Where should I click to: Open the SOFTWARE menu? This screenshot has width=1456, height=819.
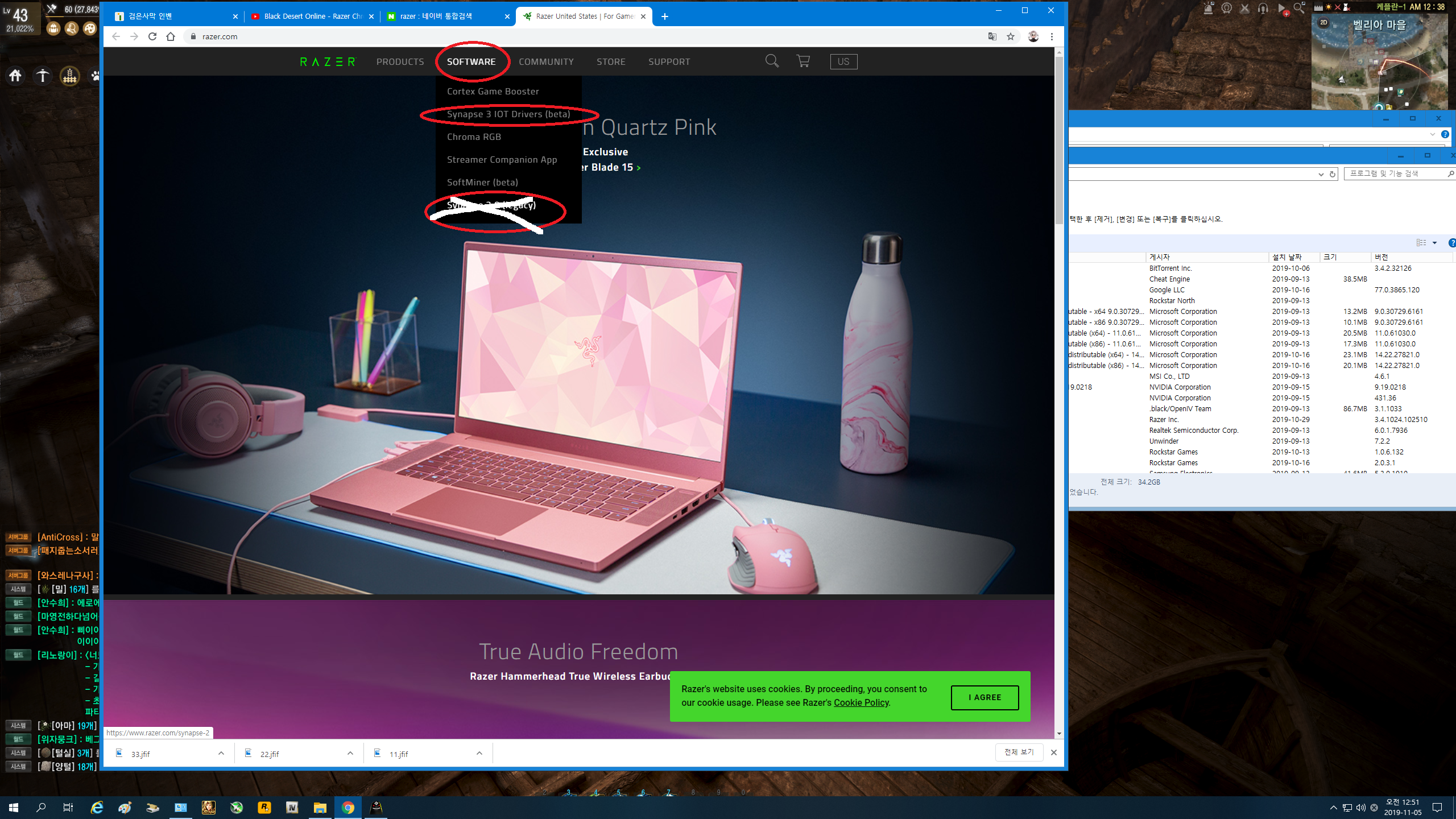click(x=471, y=61)
